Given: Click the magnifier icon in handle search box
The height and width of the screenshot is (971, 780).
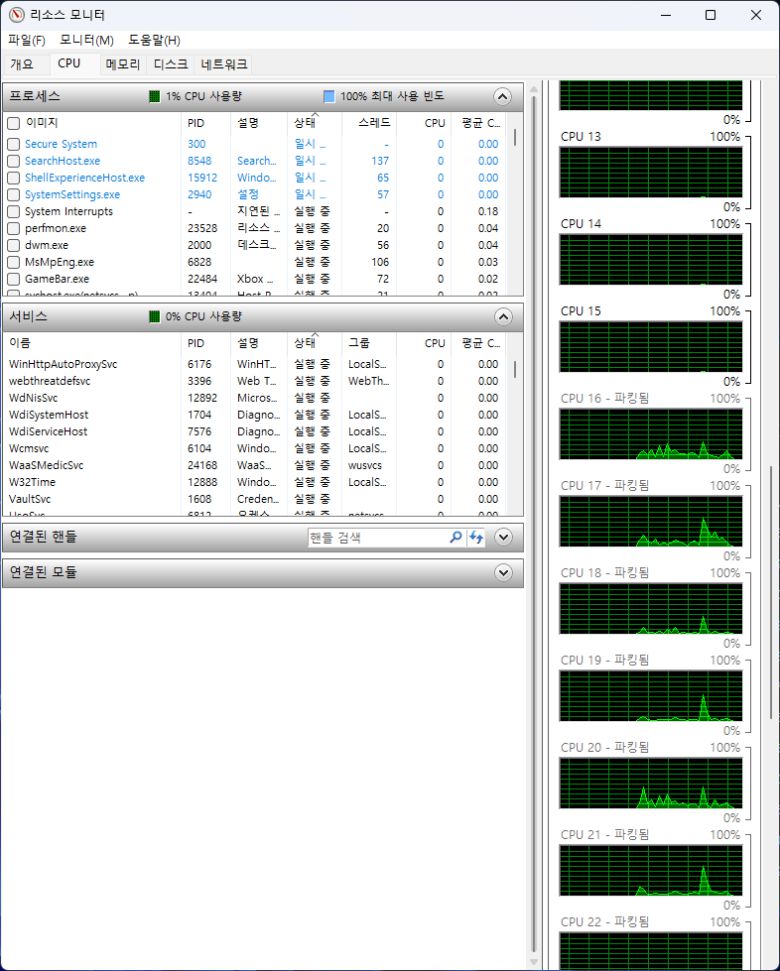Looking at the screenshot, I should (456, 537).
